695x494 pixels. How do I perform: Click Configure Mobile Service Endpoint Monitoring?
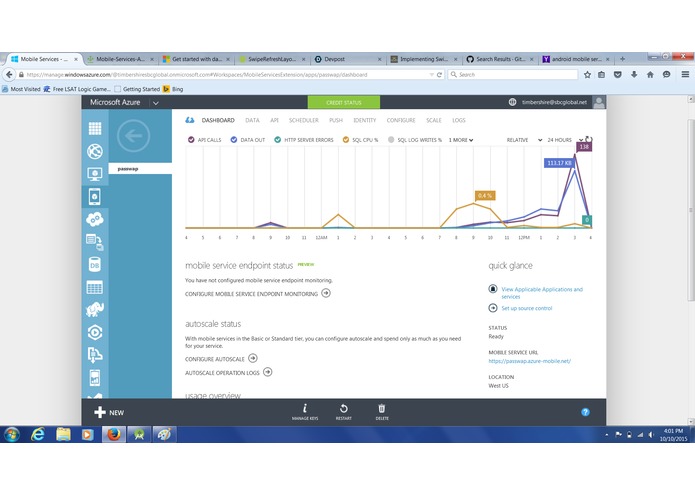[x=258, y=293]
